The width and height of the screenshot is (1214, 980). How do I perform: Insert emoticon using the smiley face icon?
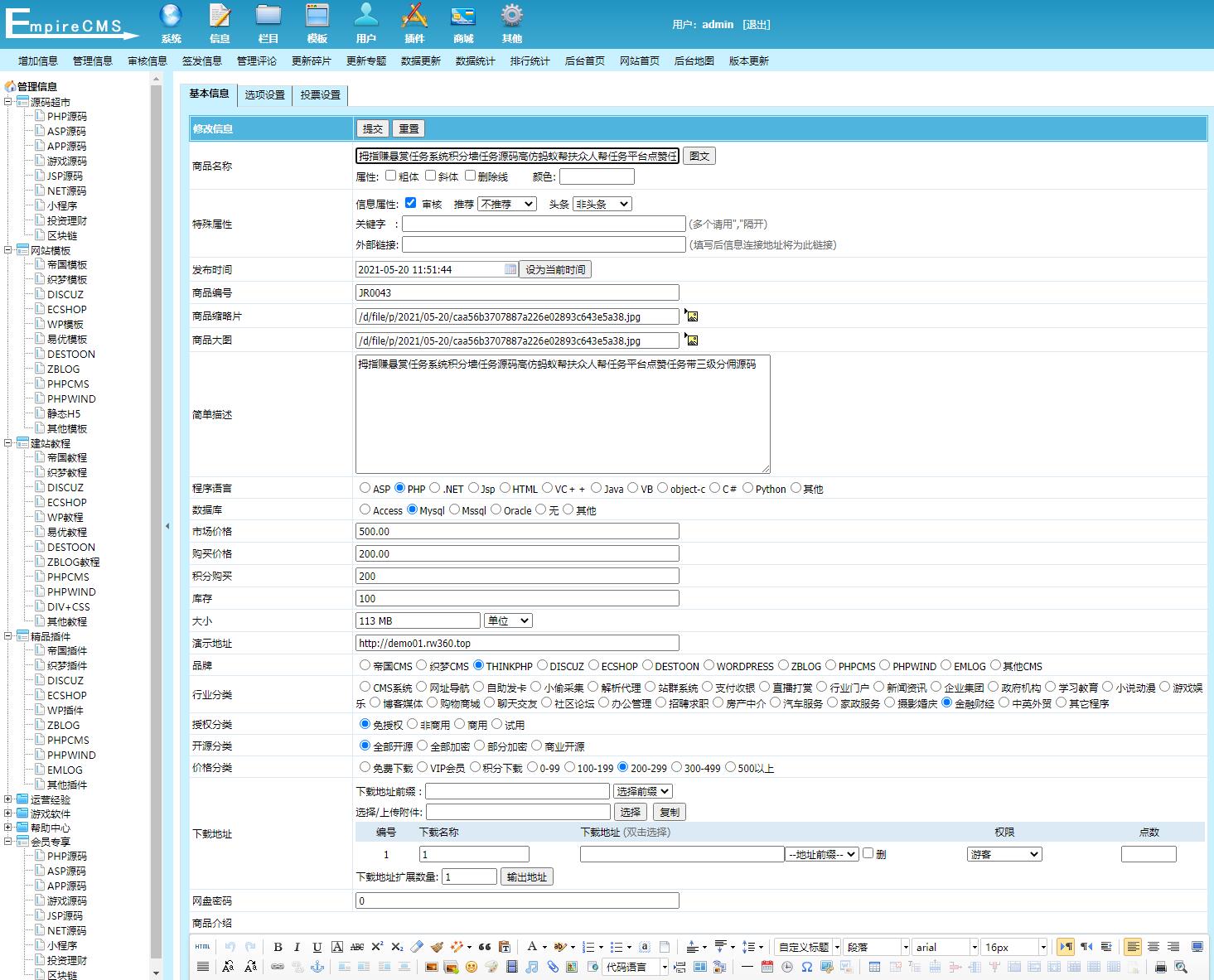(x=472, y=967)
